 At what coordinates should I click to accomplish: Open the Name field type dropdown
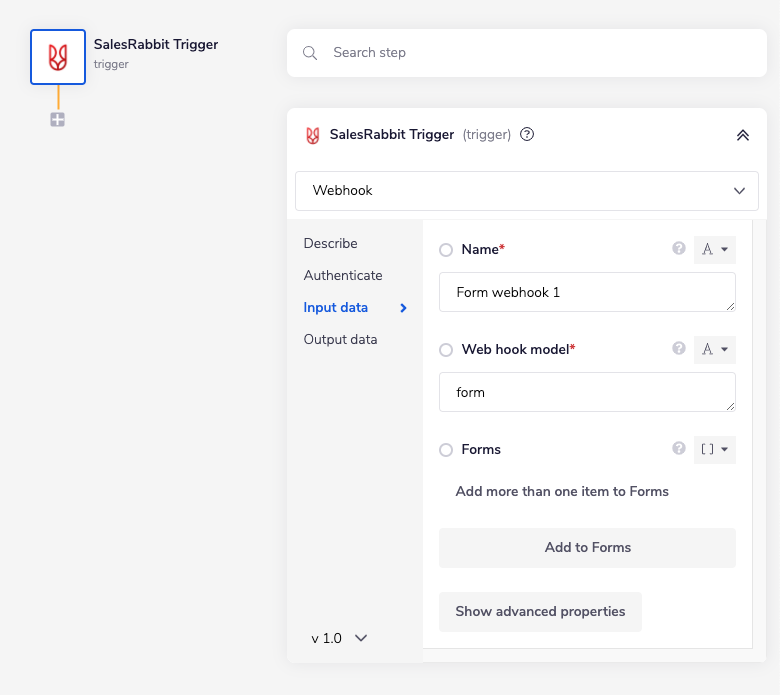coord(714,249)
